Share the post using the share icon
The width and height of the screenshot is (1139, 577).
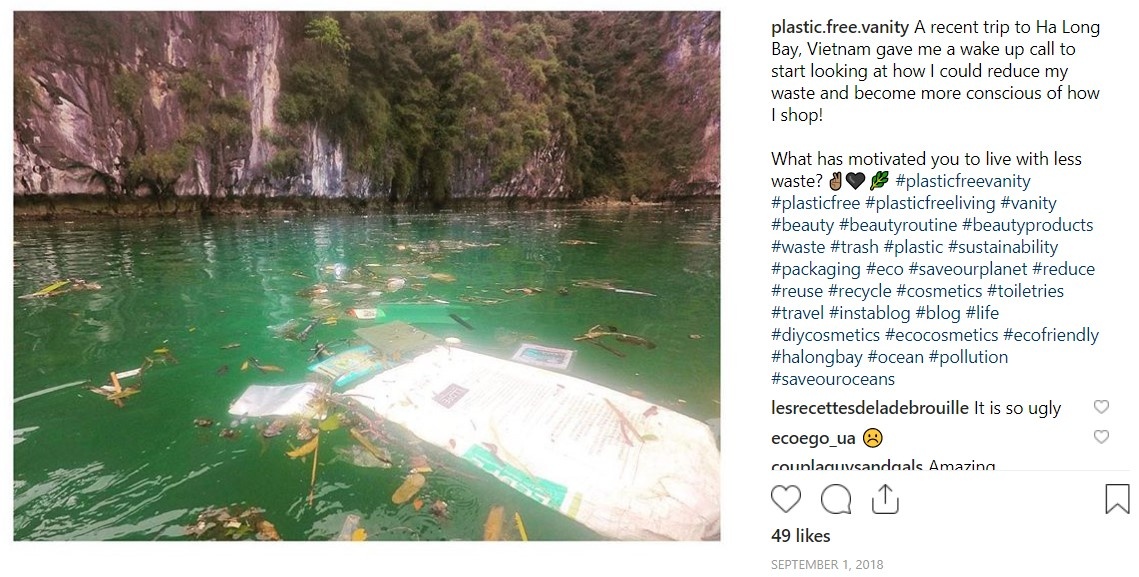point(885,498)
